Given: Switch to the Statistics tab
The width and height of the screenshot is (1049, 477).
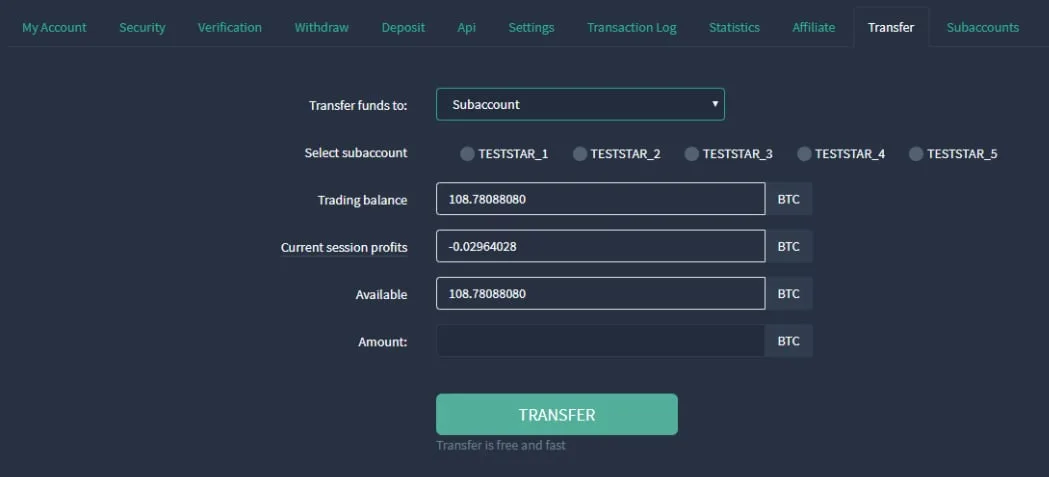Looking at the screenshot, I should point(734,27).
